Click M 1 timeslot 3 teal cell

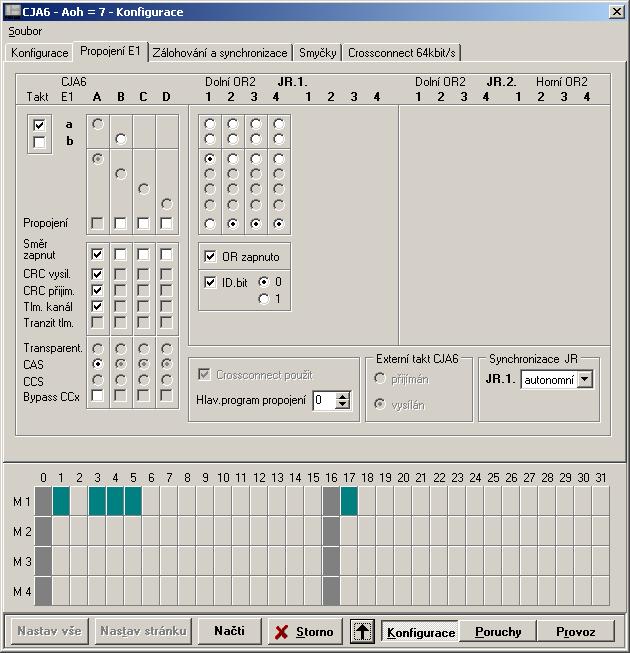pyautogui.click(x=97, y=501)
